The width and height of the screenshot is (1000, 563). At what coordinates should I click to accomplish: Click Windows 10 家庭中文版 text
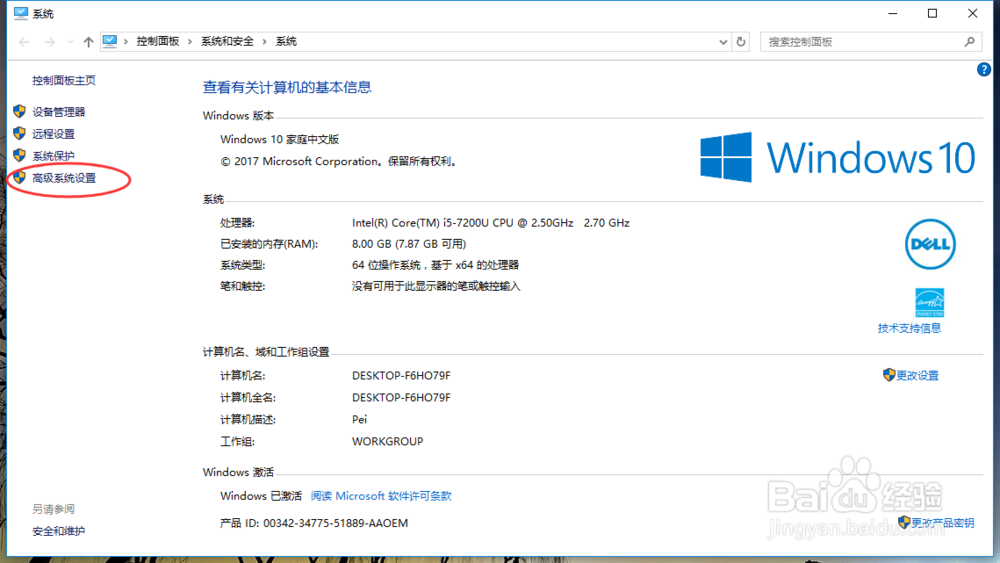point(279,139)
